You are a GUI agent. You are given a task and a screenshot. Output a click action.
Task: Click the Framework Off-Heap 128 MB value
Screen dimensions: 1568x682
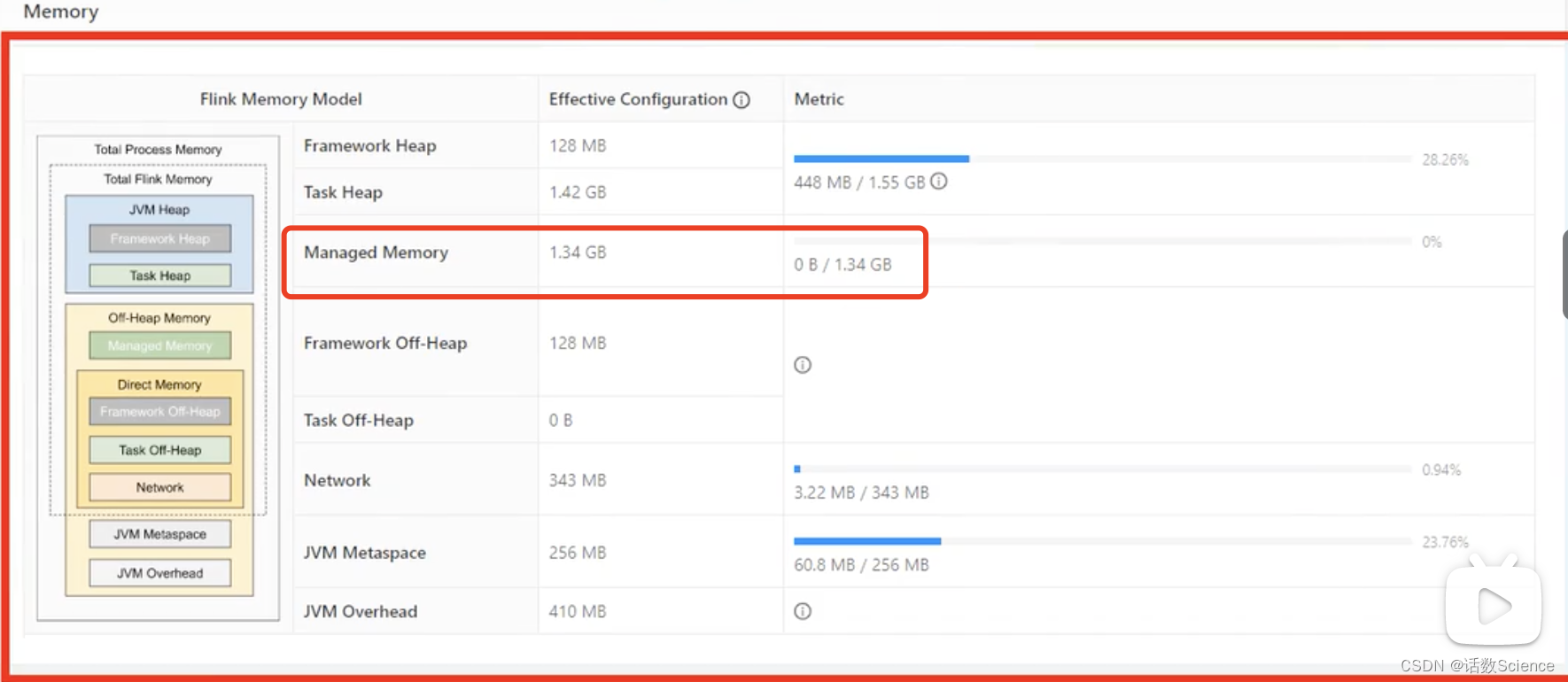[x=578, y=343]
